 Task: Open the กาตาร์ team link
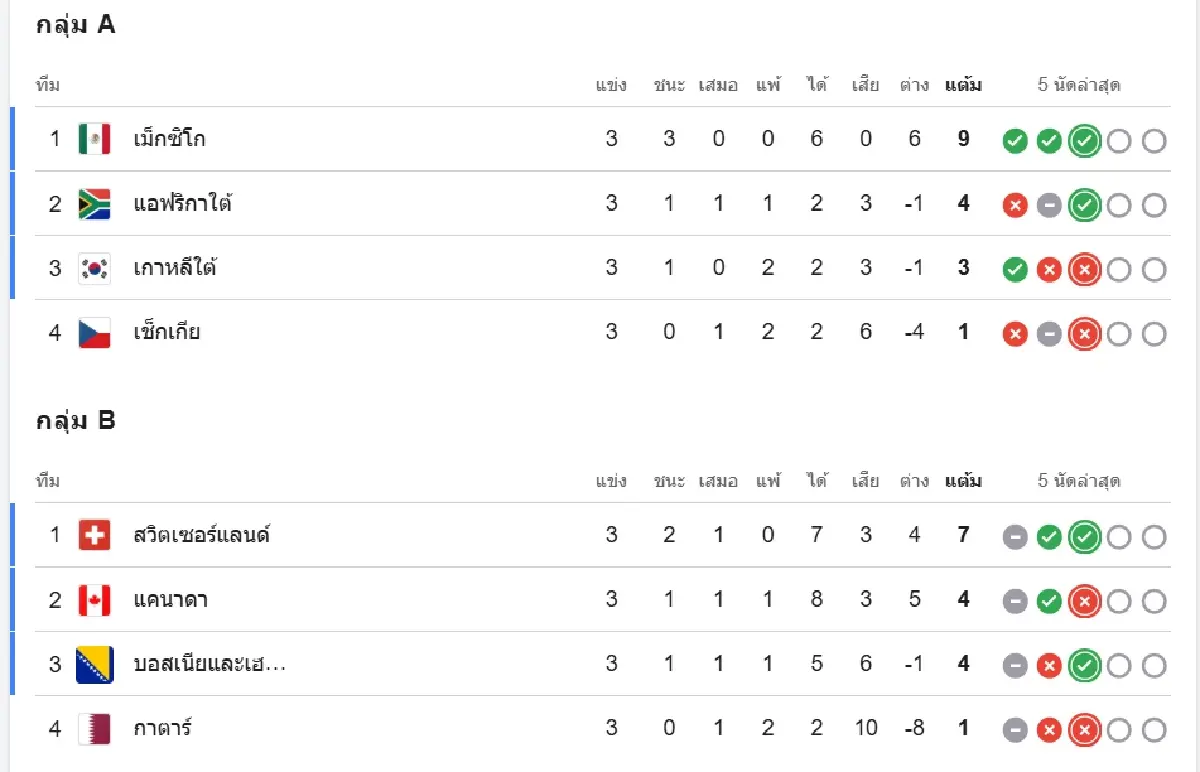coord(162,728)
